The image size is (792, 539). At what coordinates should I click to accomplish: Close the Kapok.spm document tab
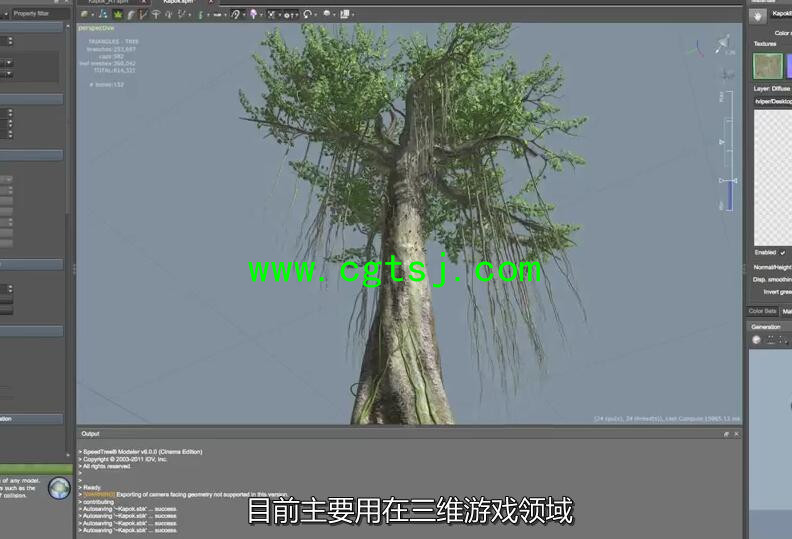(x=211, y=3)
